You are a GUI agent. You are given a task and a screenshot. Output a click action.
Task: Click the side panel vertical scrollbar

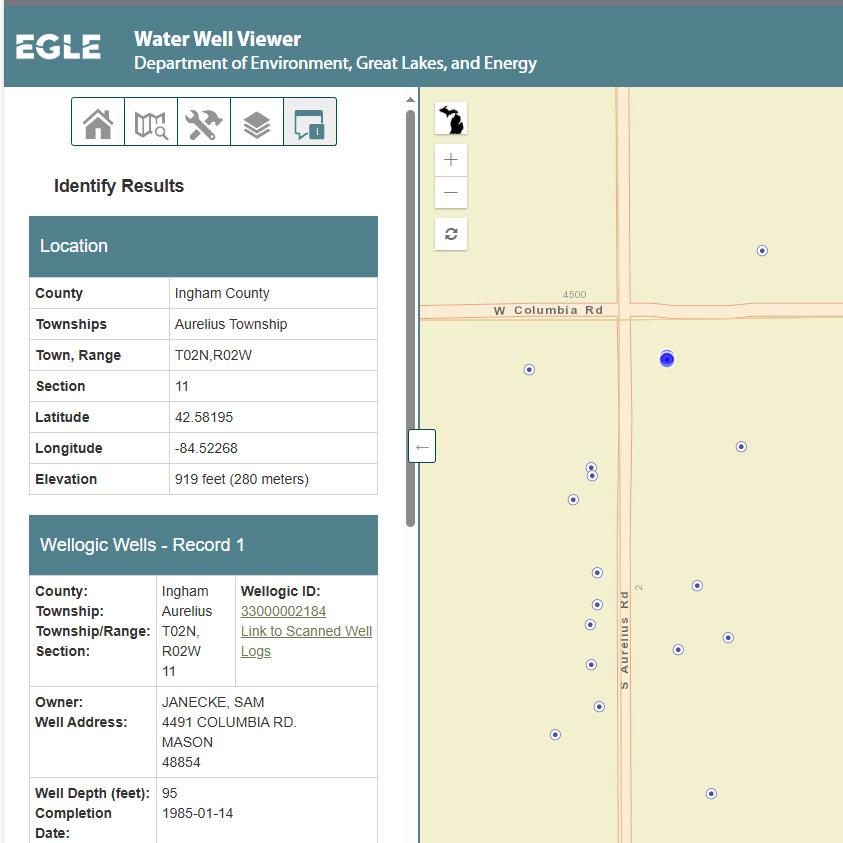click(x=410, y=318)
